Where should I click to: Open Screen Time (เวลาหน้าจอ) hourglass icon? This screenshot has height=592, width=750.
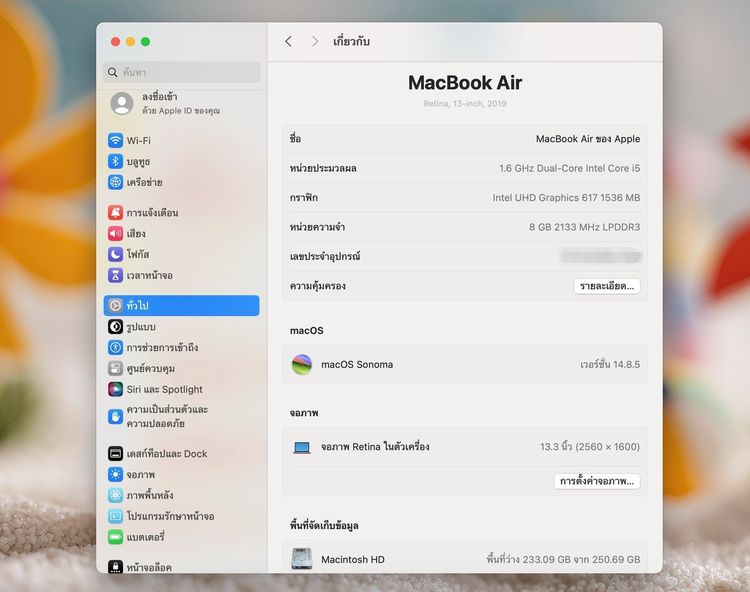tap(115, 275)
